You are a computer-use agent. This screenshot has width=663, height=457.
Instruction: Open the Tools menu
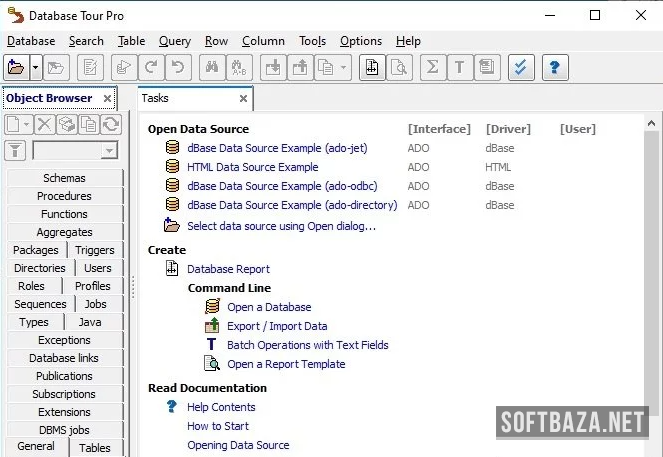coord(312,41)
